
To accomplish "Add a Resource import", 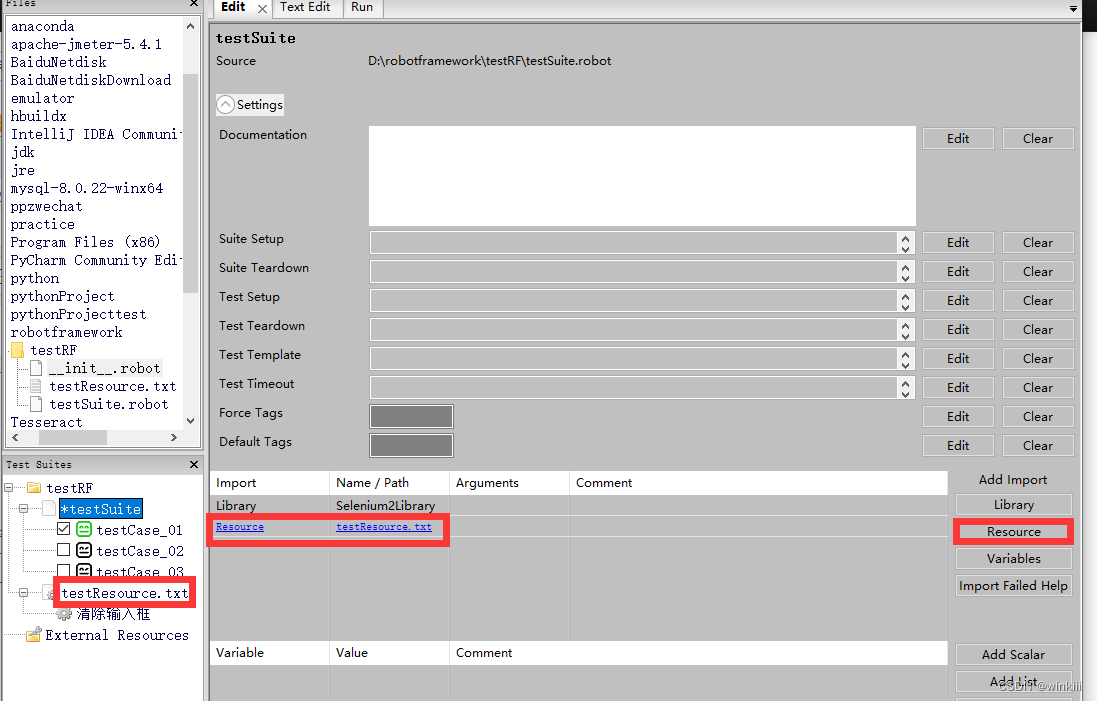I will tap(1014, 532).
